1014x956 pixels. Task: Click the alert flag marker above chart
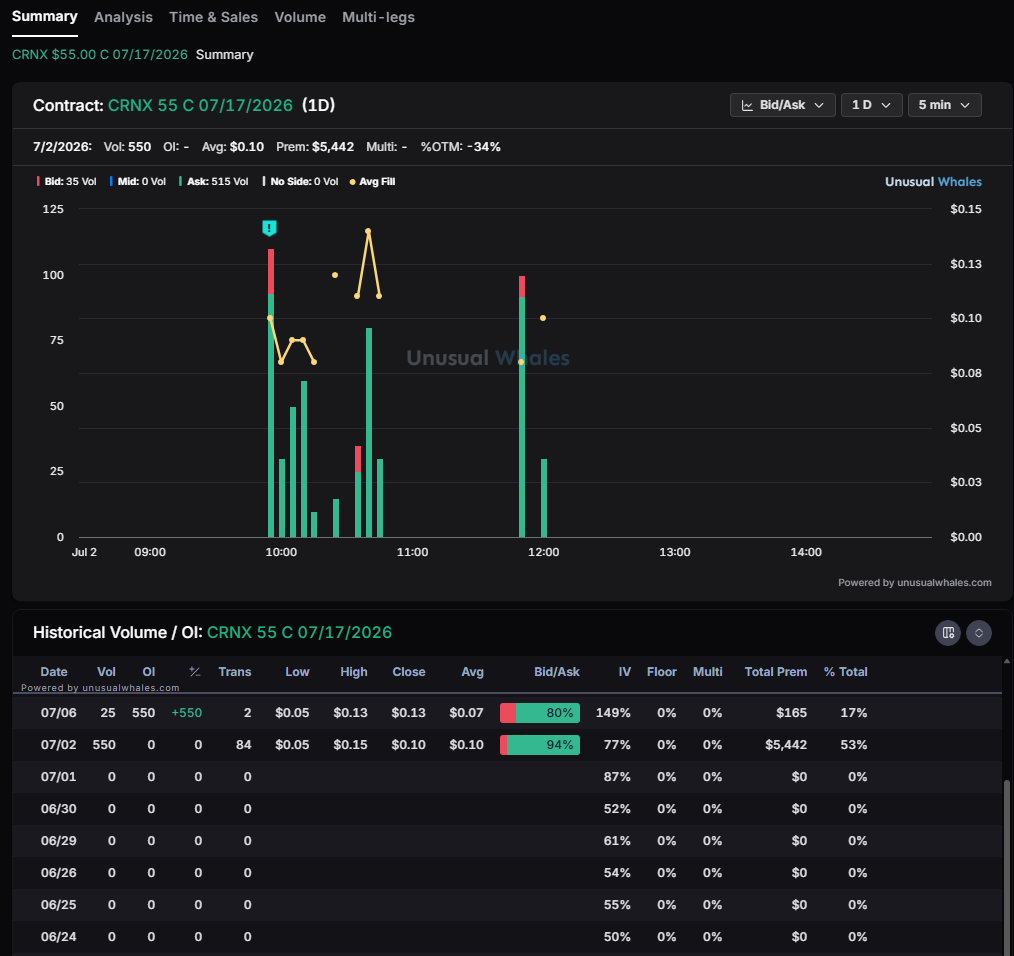[269, 228]
